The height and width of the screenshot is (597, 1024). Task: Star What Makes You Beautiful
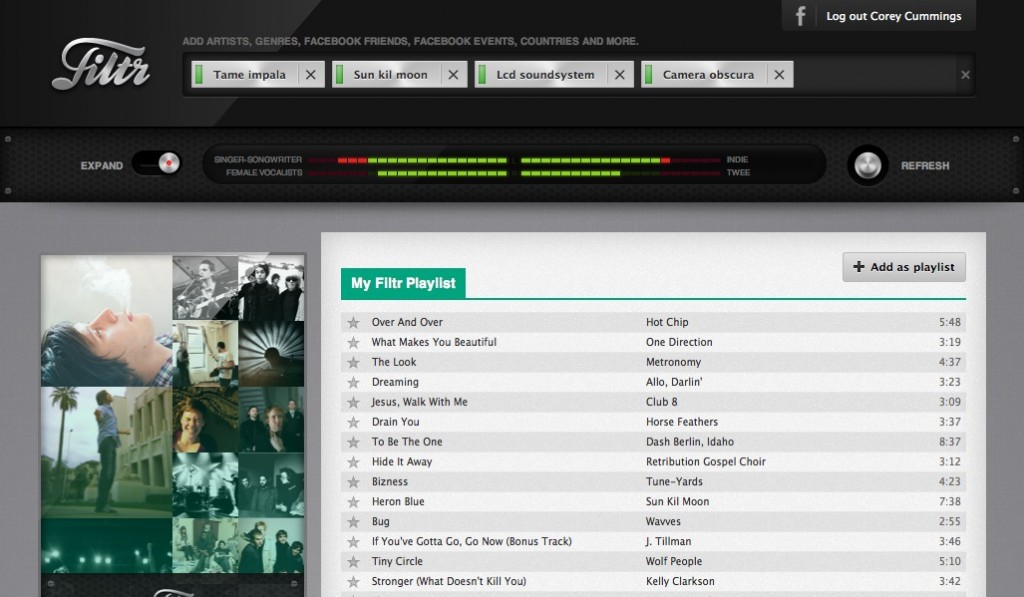coord(353,342)
